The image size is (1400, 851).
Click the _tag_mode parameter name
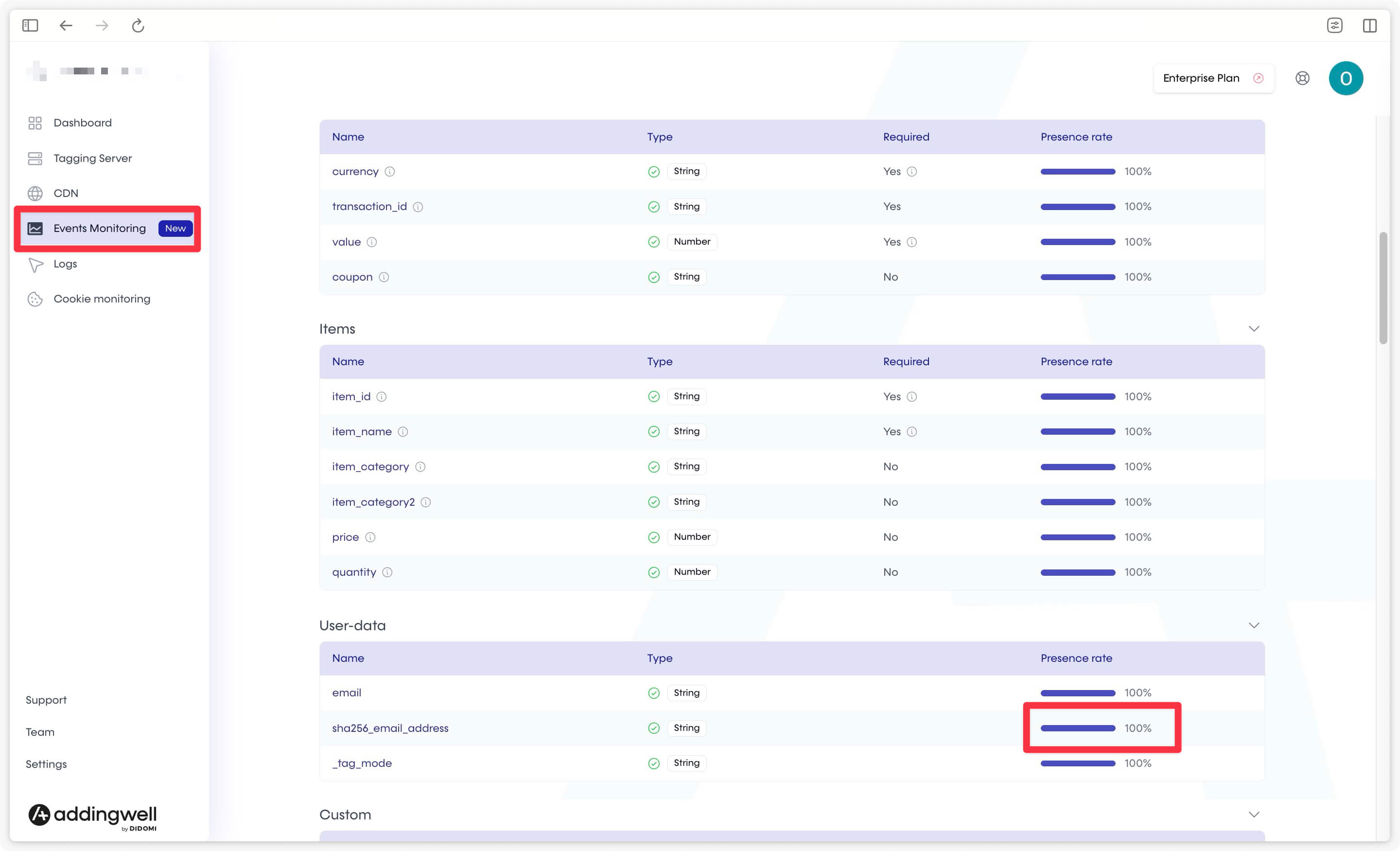pyautogui.click(x=362, y=763)
